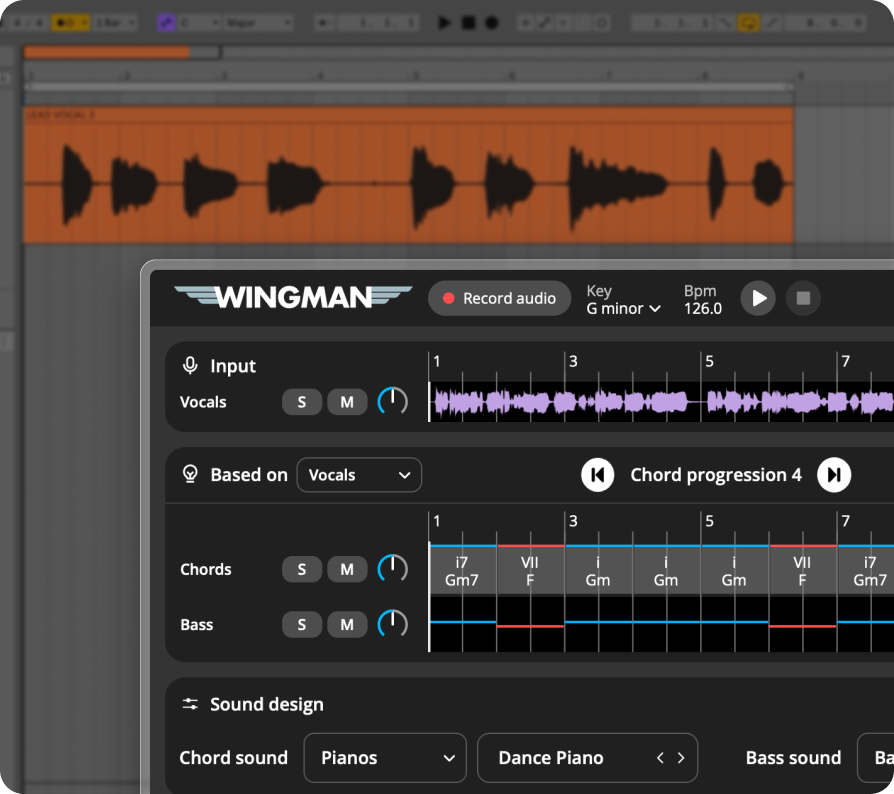
Task: Select the first i7 Gm7 chord block
Action: point(462,571)
